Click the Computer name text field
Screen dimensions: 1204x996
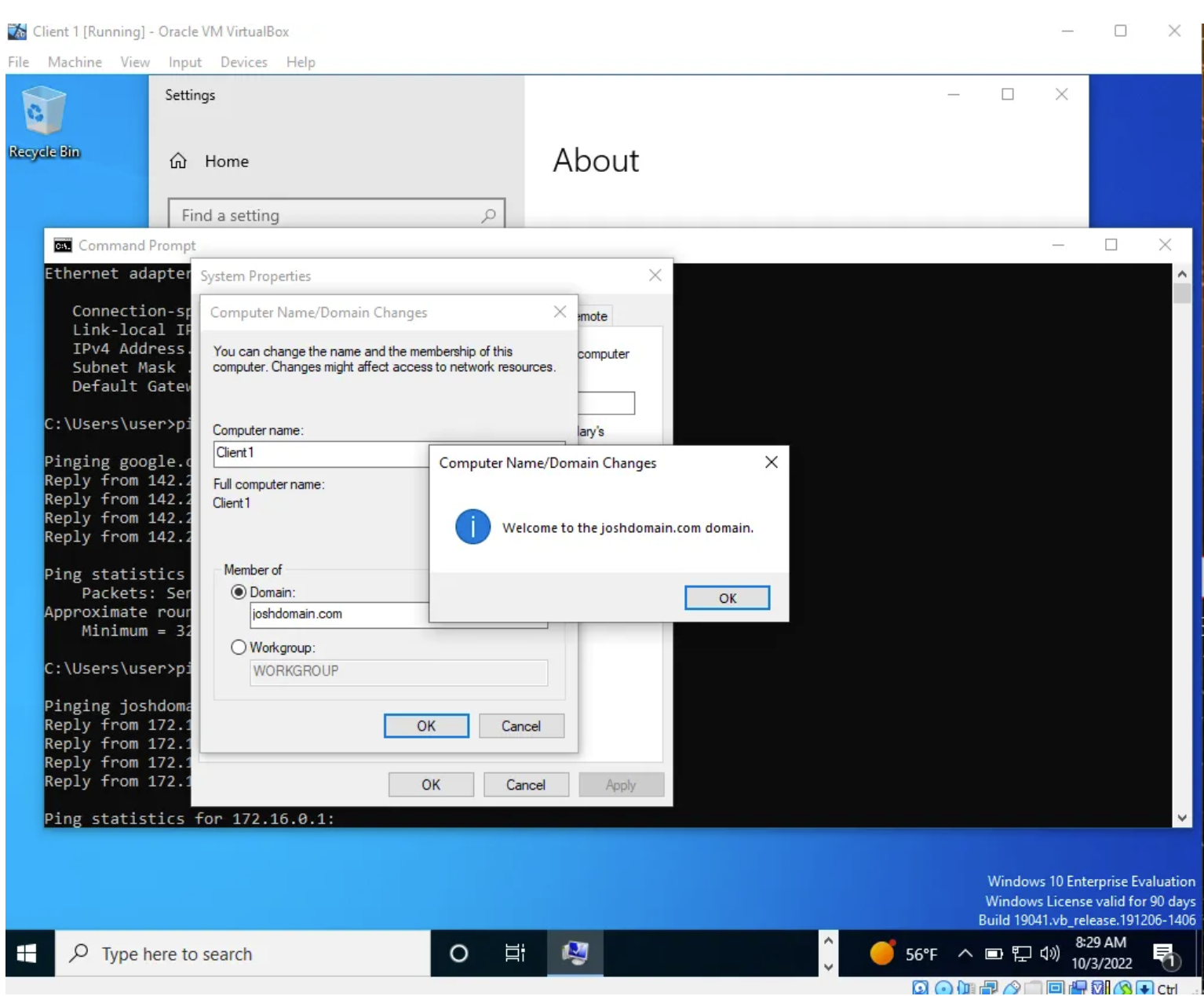click(322, 453)
